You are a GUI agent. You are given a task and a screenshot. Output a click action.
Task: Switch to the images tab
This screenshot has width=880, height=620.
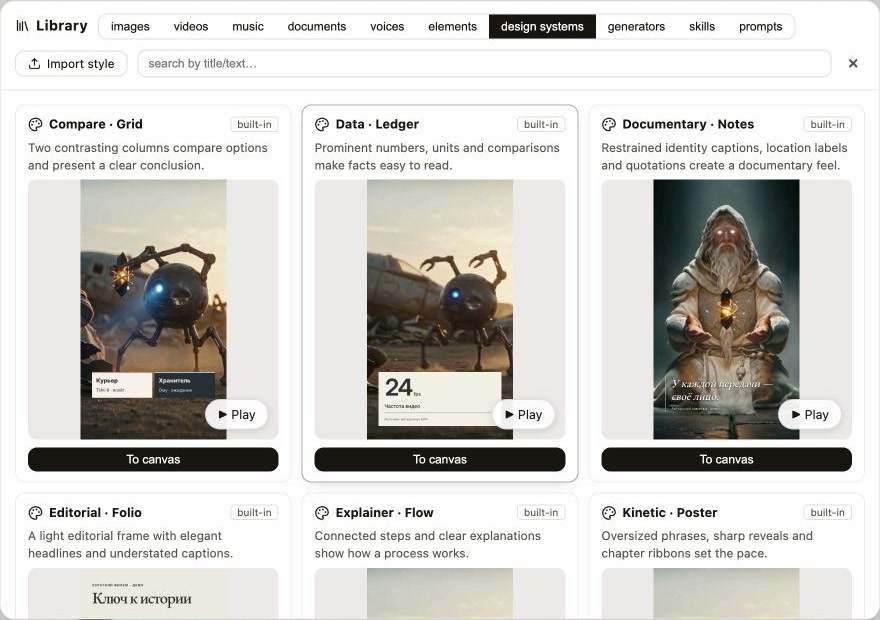point(130,26)
